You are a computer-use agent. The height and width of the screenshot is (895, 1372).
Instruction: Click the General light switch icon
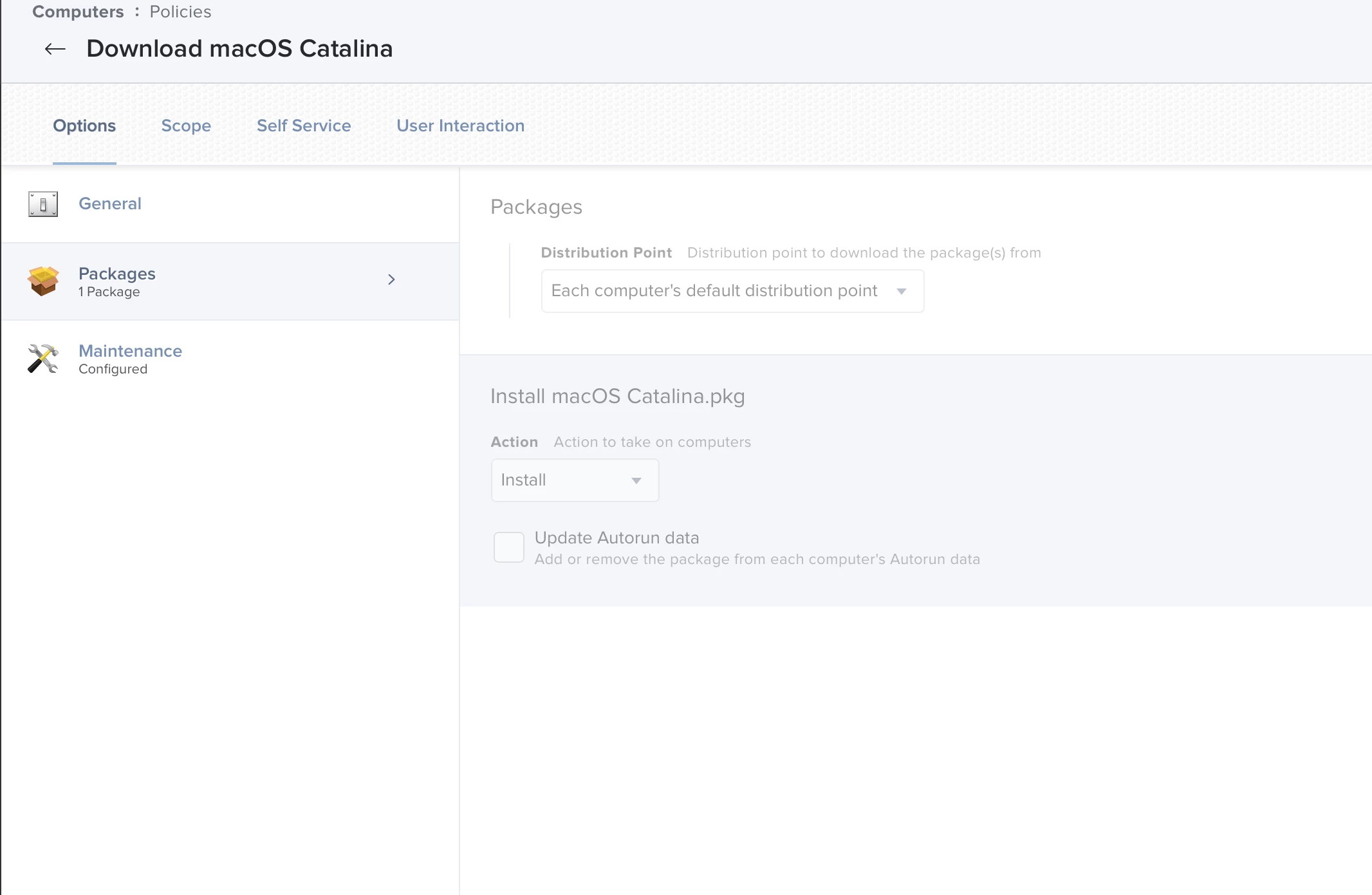43,204
